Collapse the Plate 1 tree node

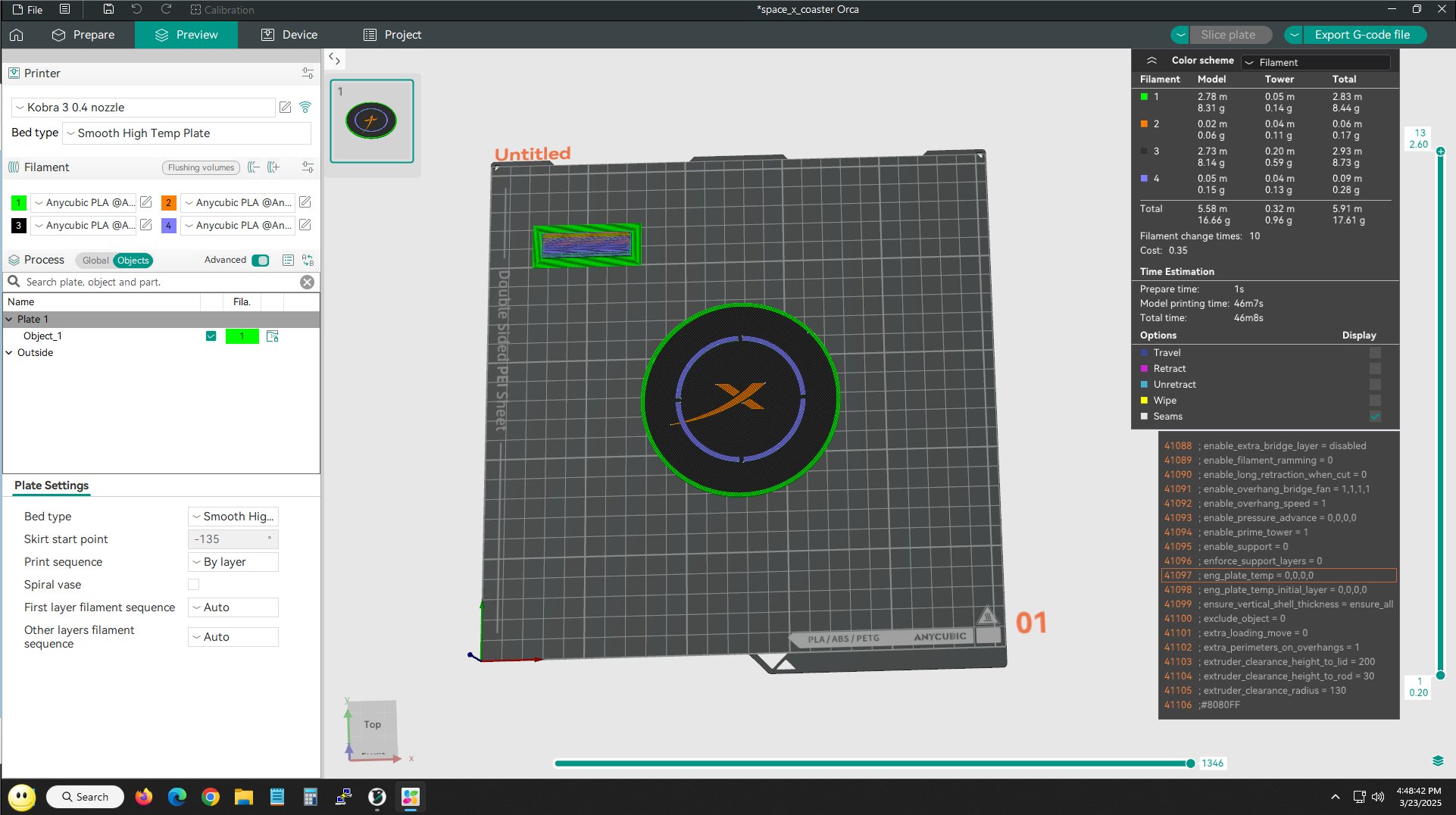click(9, 319)
